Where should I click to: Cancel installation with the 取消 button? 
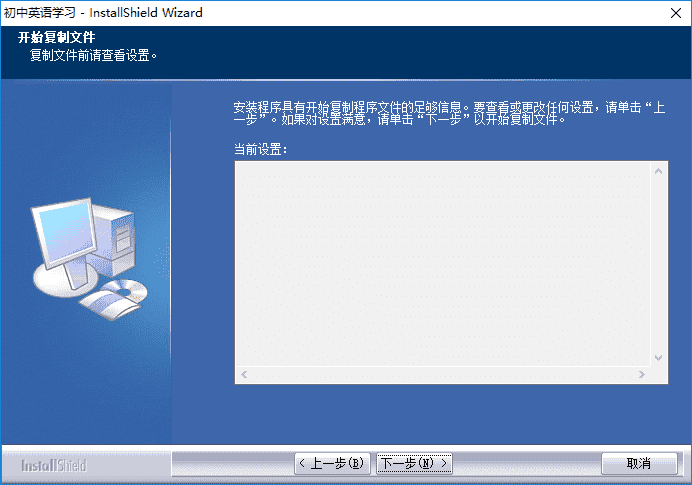click(639, 463)
